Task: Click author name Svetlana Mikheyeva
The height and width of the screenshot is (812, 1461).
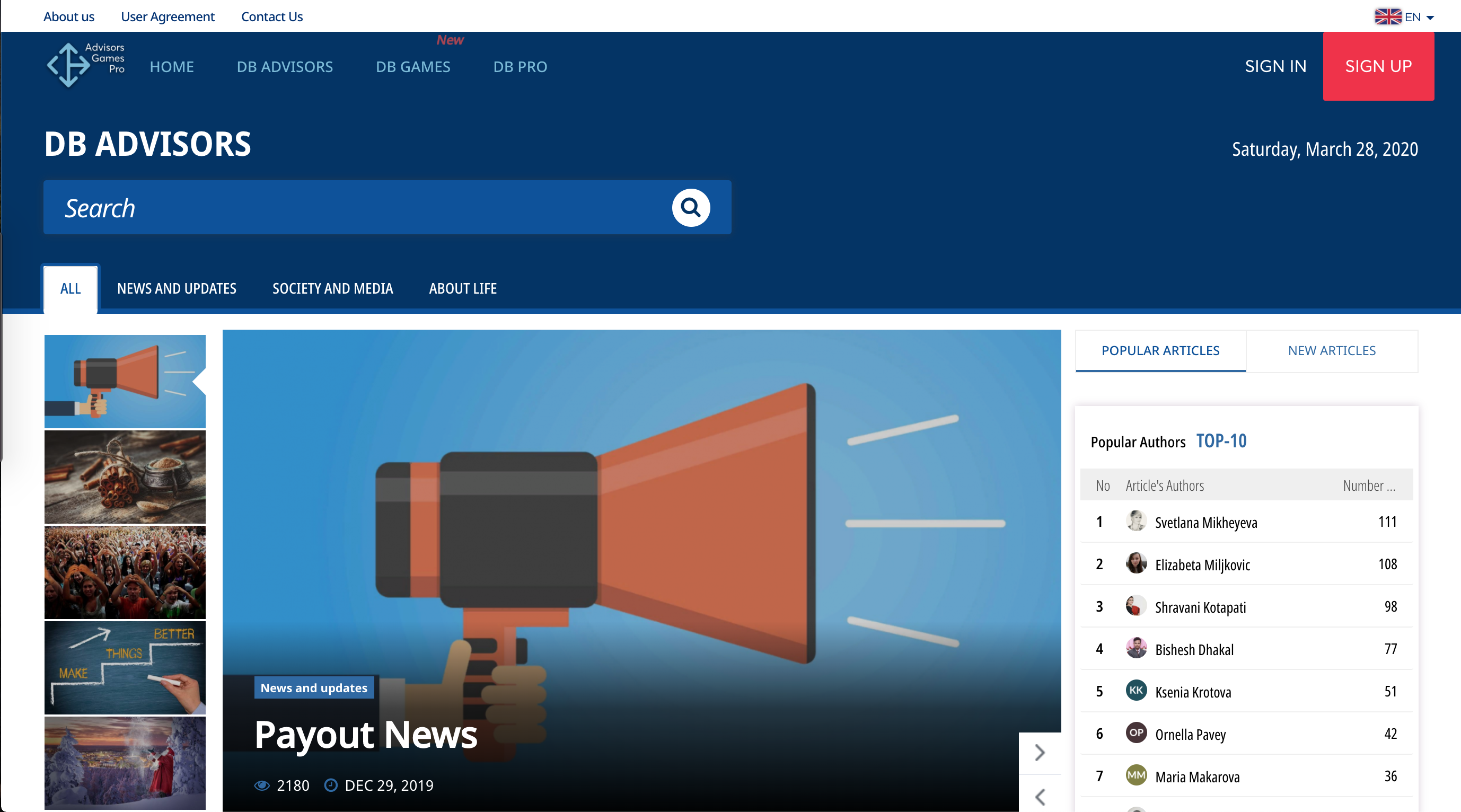Action: [x=1206, y=522]
